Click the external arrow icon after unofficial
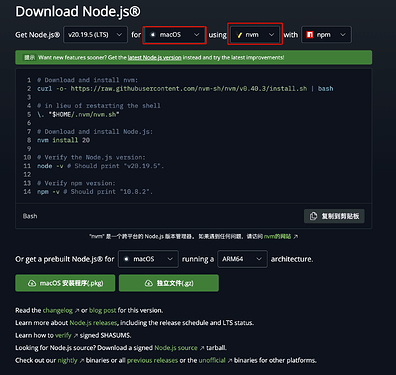 coord(230,360)
